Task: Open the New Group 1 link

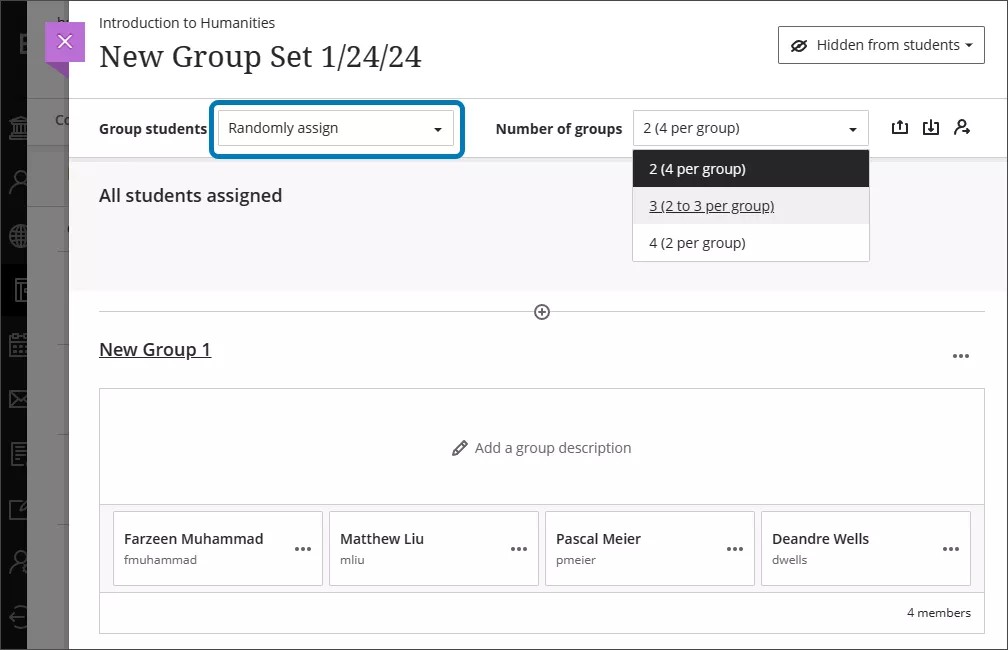Action: tap(155, 349)
